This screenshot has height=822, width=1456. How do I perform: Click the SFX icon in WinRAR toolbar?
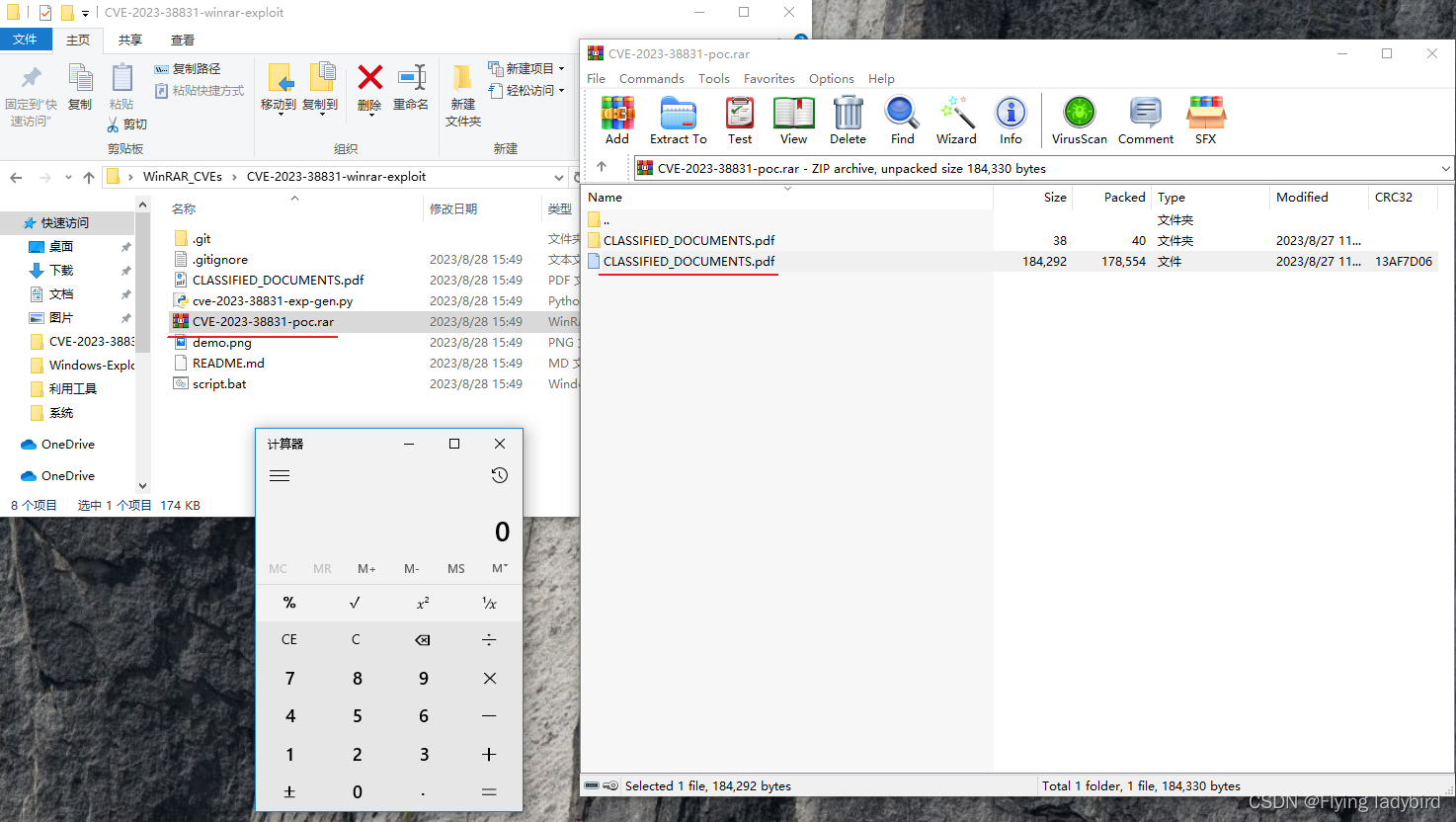tap(1206, 121)
